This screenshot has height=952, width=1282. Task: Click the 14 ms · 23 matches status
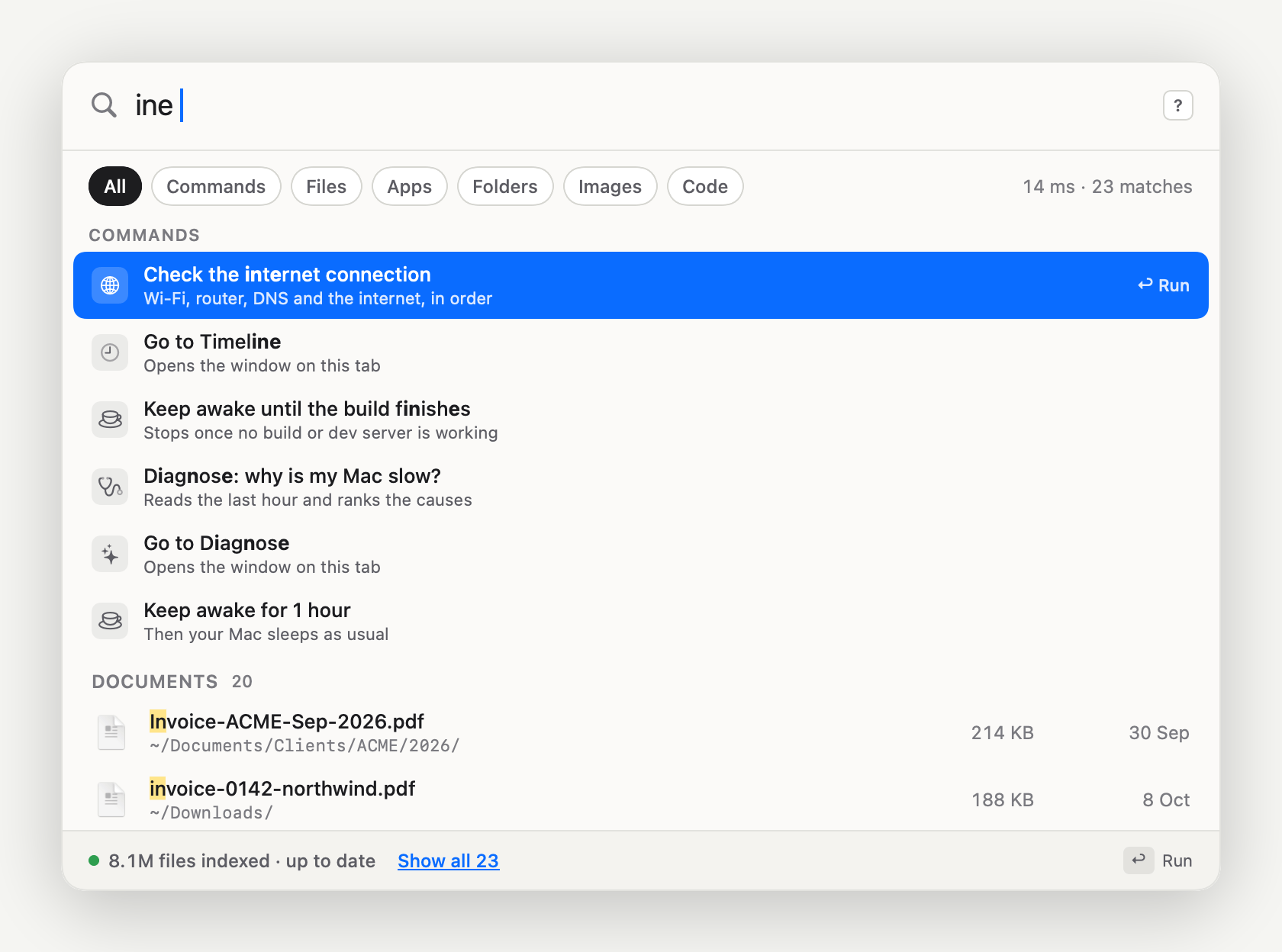click(x=1107, y=186)
